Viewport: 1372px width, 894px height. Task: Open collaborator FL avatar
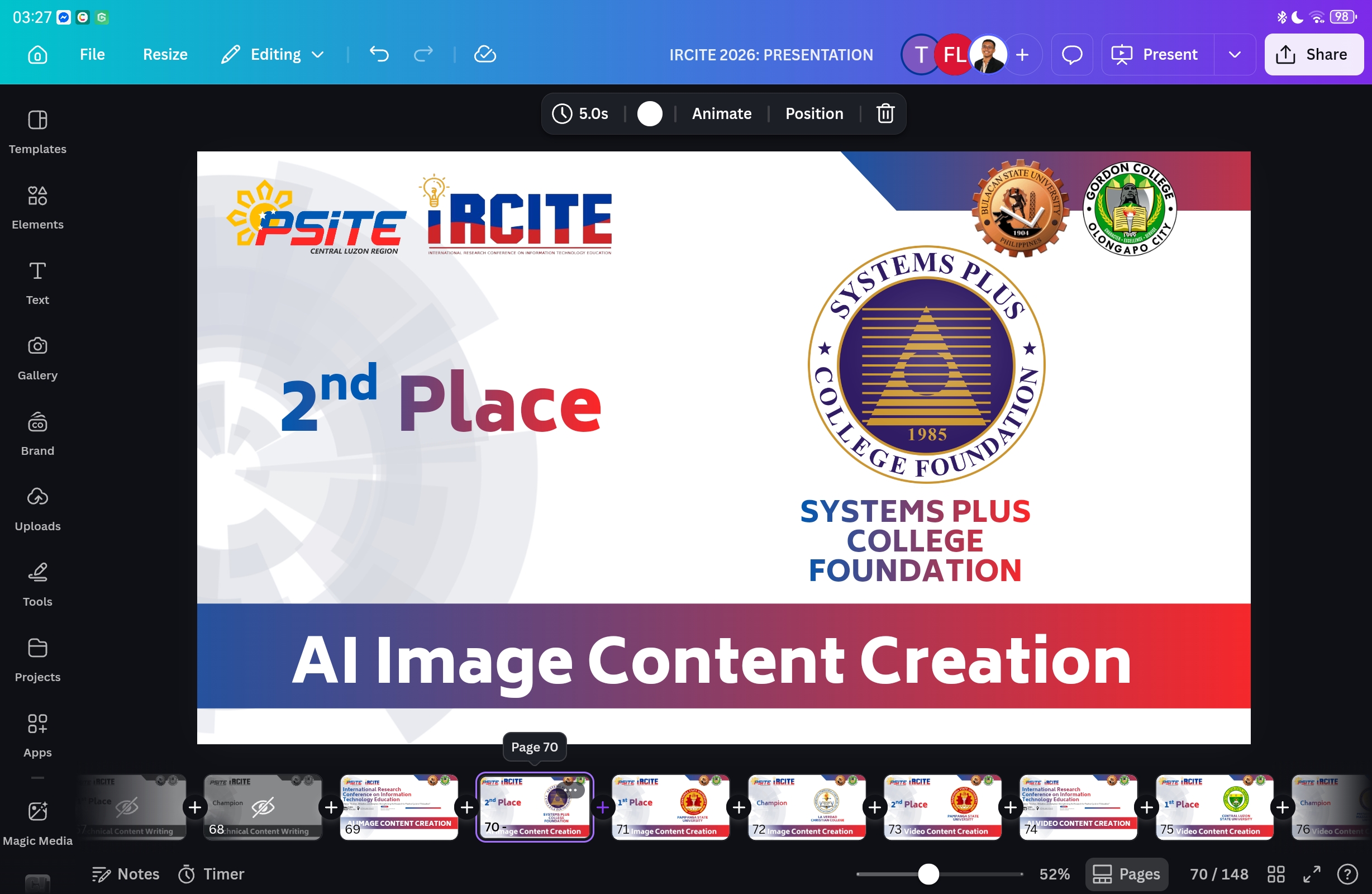pos(954,54)
